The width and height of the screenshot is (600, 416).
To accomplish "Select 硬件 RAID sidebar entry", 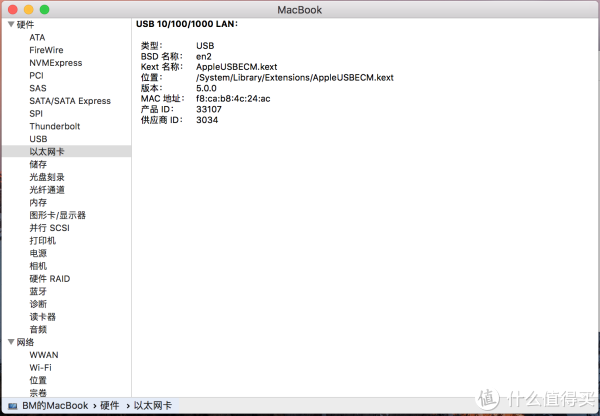I will pos(50,279).
